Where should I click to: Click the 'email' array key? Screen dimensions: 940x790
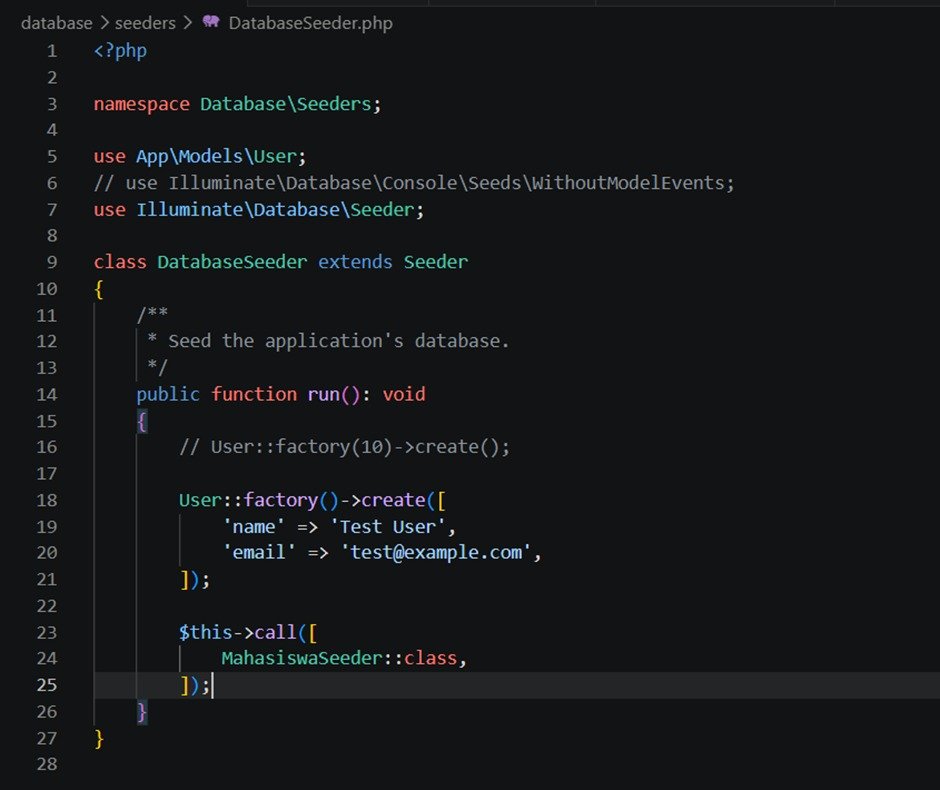[259, 552]
